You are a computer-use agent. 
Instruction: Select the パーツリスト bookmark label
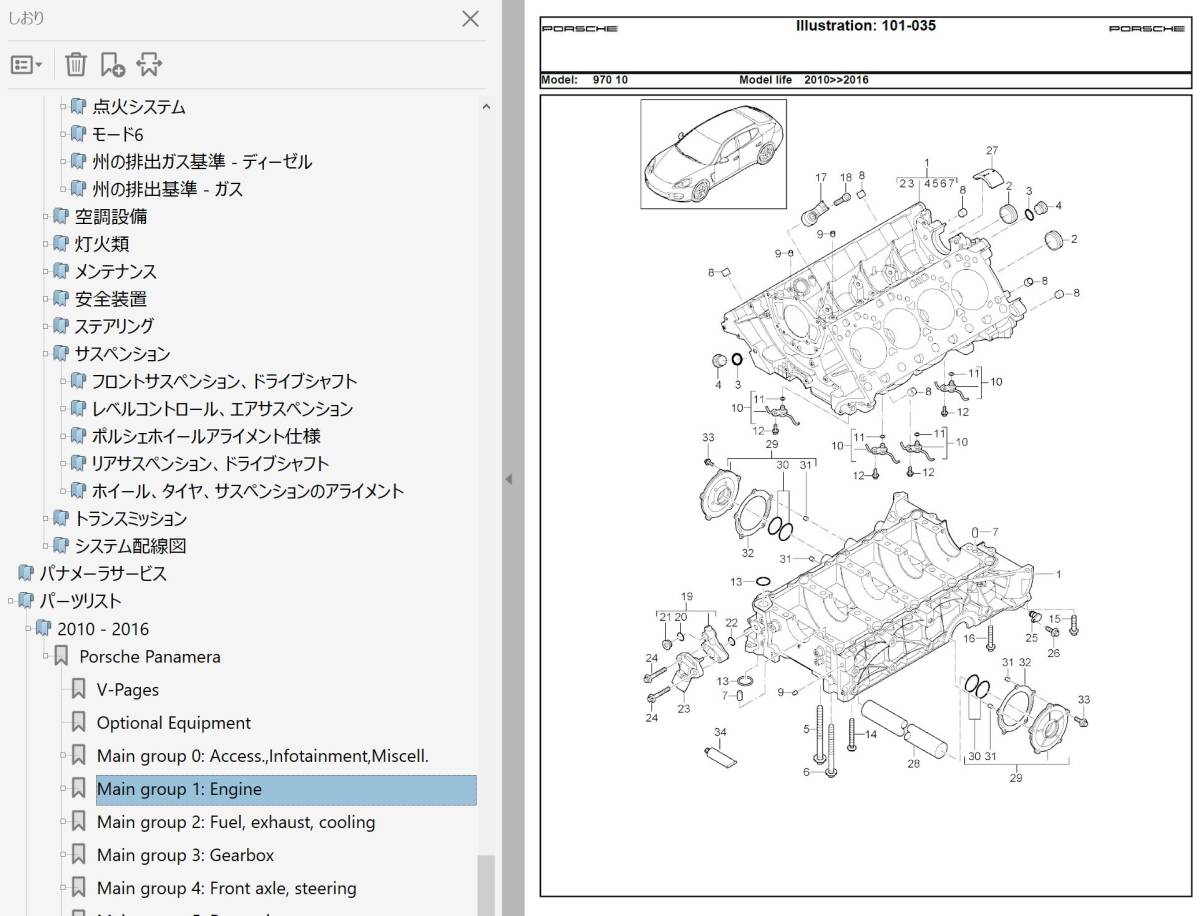click(x=80, y=601)
